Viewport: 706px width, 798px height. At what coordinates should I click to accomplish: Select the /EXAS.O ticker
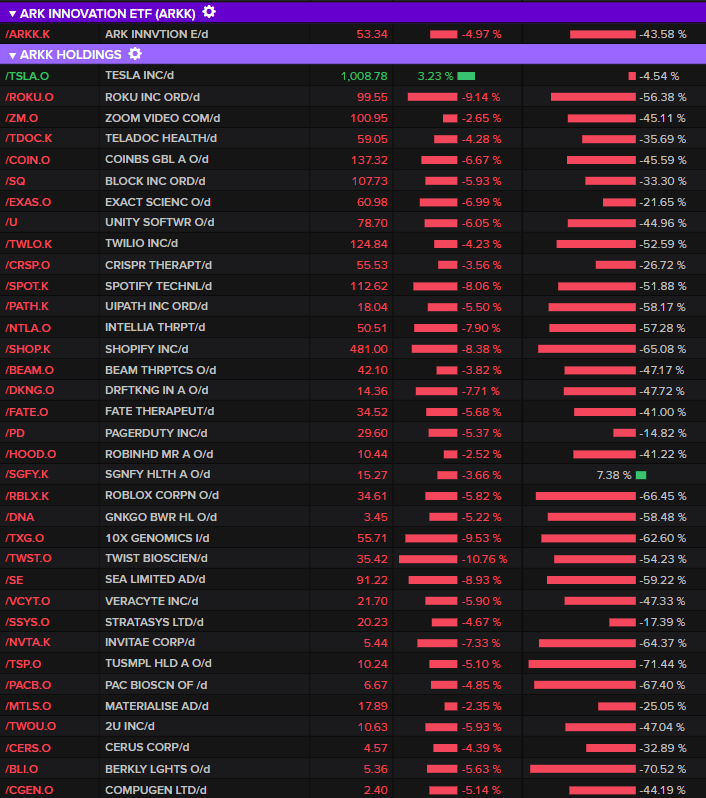click(x=28, y=202)
